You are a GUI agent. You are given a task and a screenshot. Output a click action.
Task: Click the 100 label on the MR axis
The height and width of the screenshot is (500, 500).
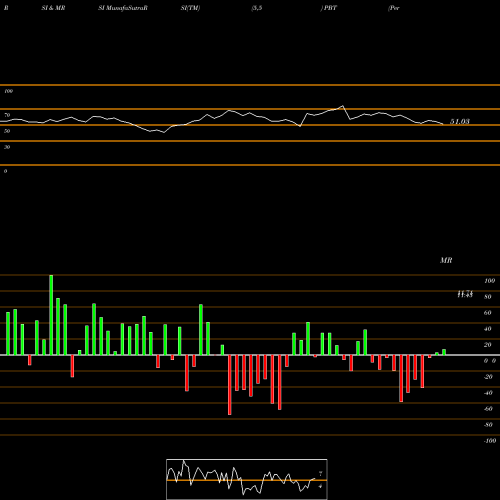[489, 281]
